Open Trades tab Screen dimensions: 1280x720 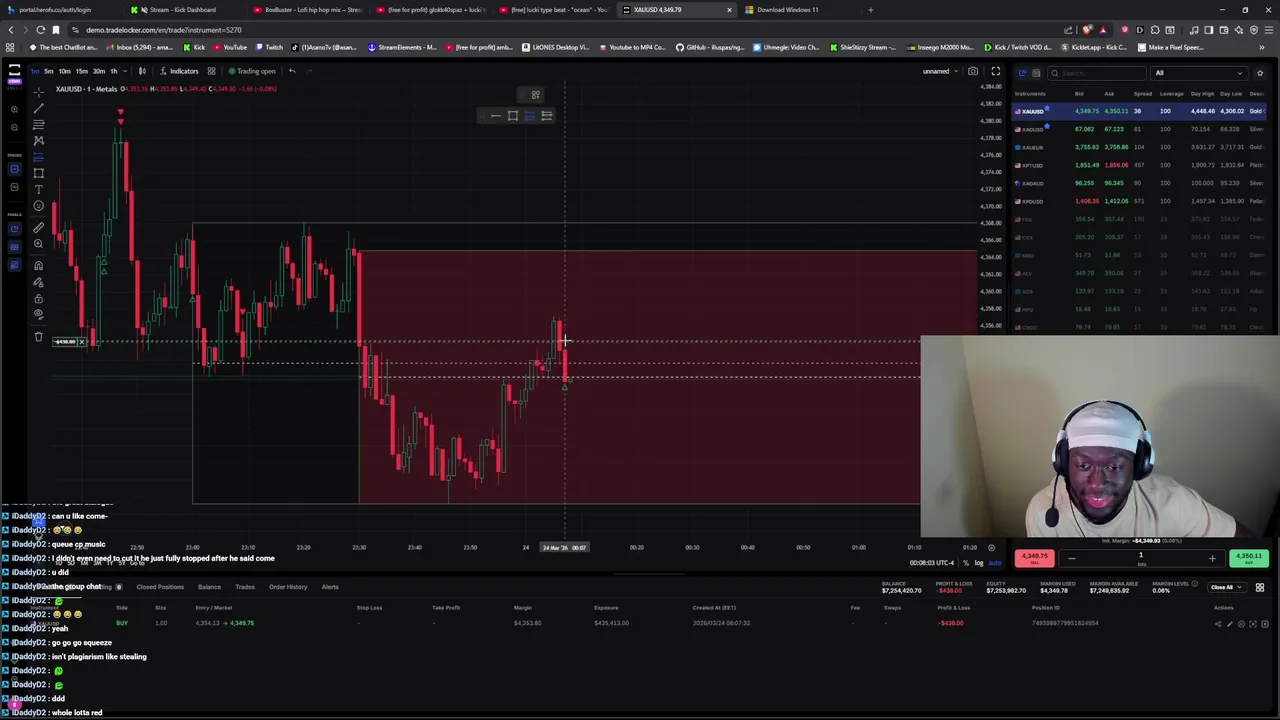[x=244, y=587]
